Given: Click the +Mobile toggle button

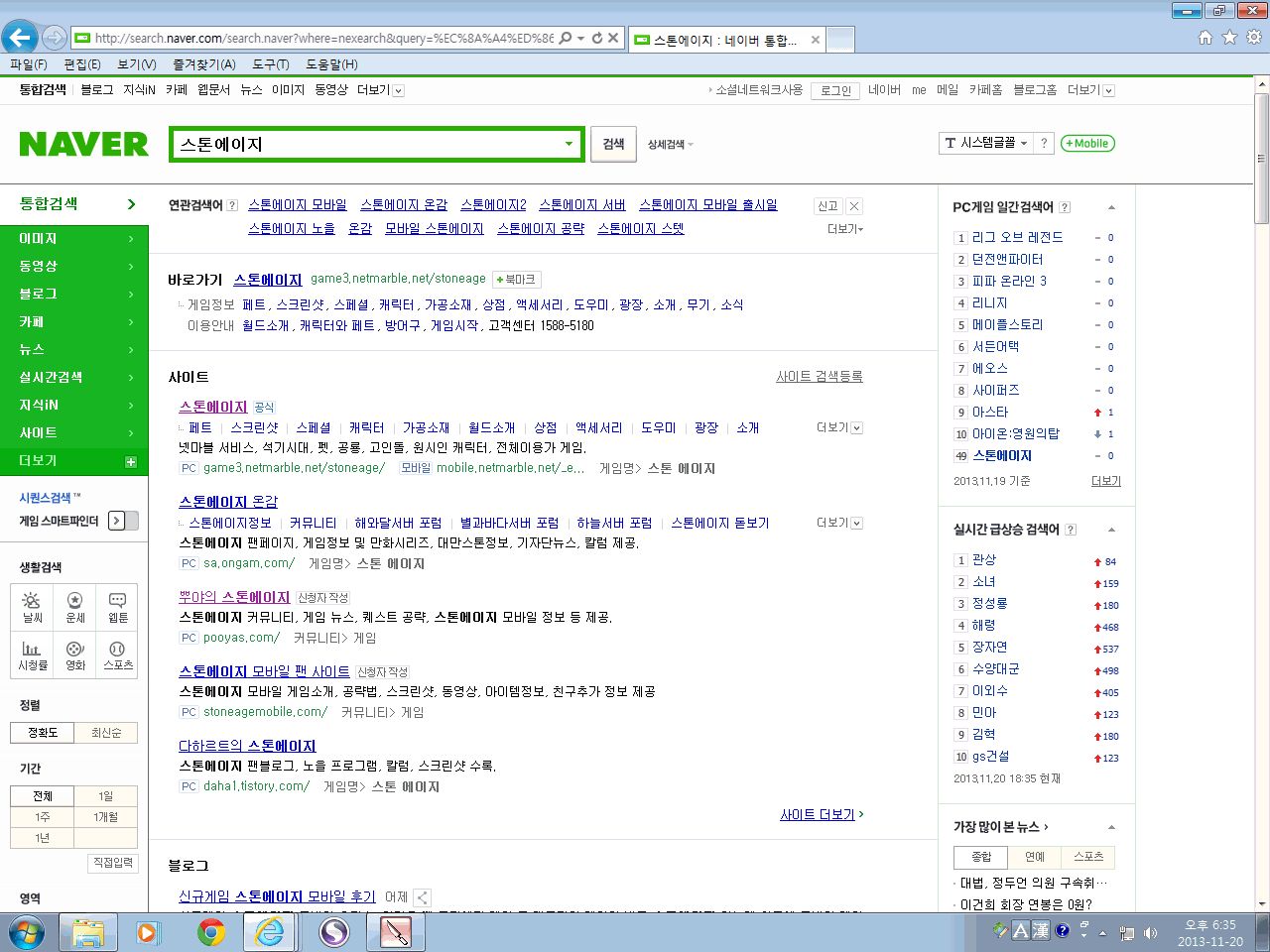Looking at the screenshot, I should 1087,144.
